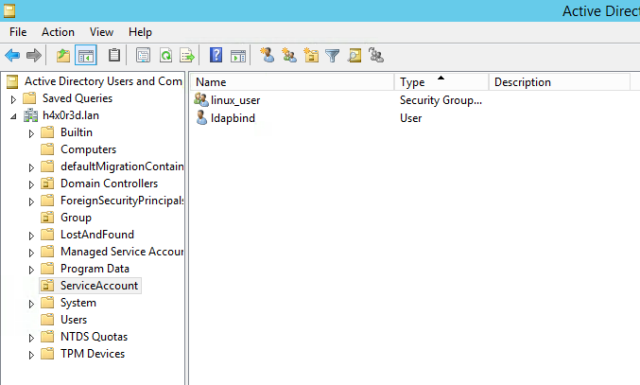Select the LostAndFound folder

[x=97, y=235]
